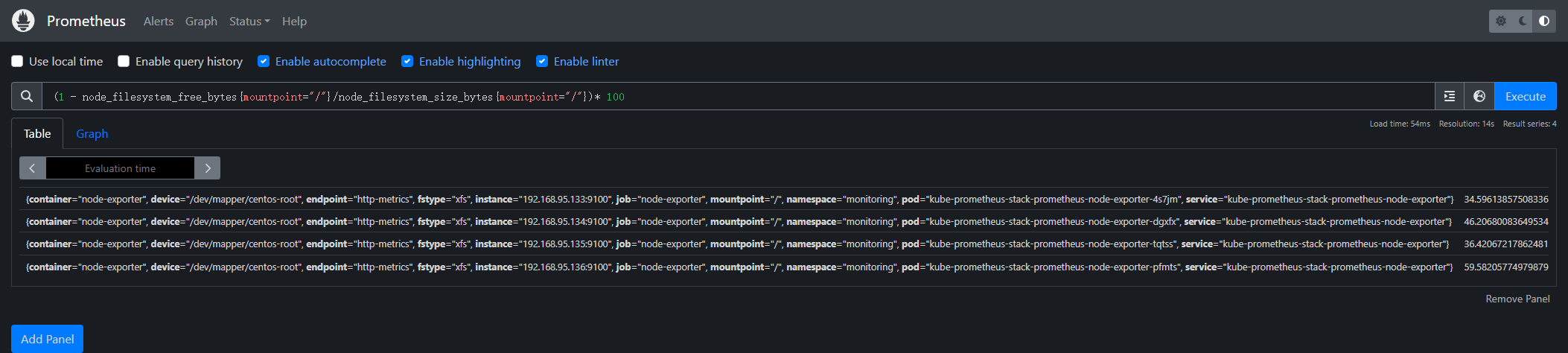1568x353 pixels.
Task: Disable the Enable autocomplete checkbox
Action: [x=264, y=61]
